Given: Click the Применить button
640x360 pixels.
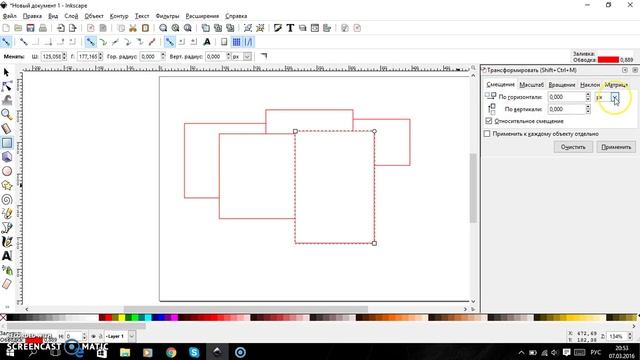Looking at the screenshot, I should point(616,147).
